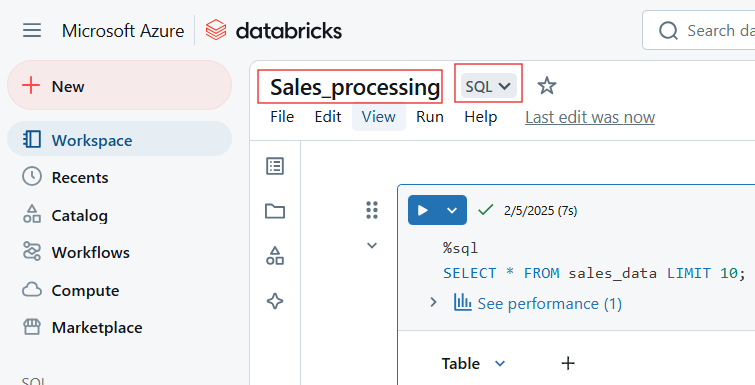Click the 'Last edit was now' link
This screenshot has width=755, height=385.
coord(590,117)
